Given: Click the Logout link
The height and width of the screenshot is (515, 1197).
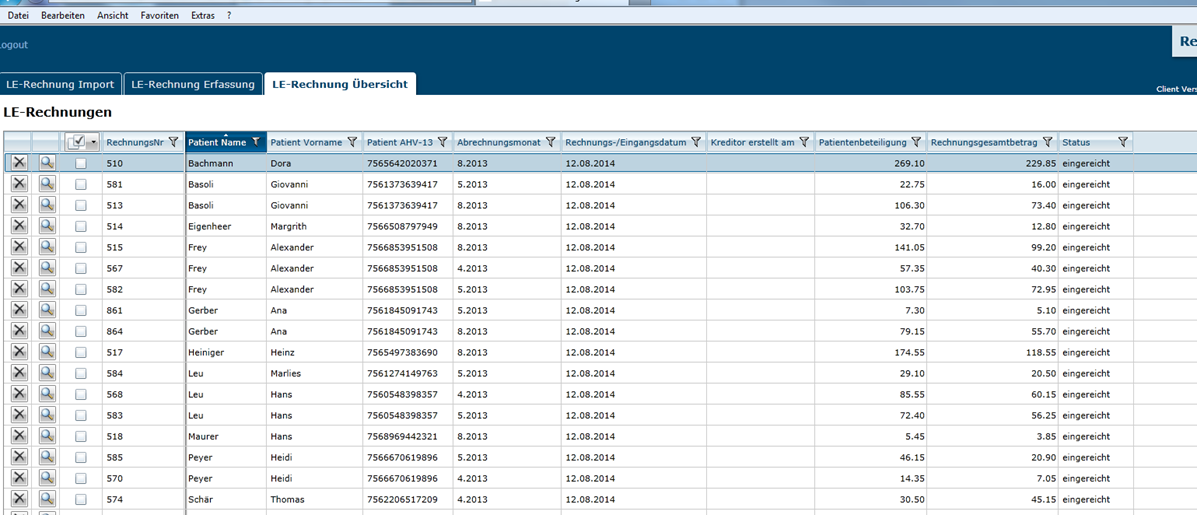Looking at the screenshot, I should [13, 45].
